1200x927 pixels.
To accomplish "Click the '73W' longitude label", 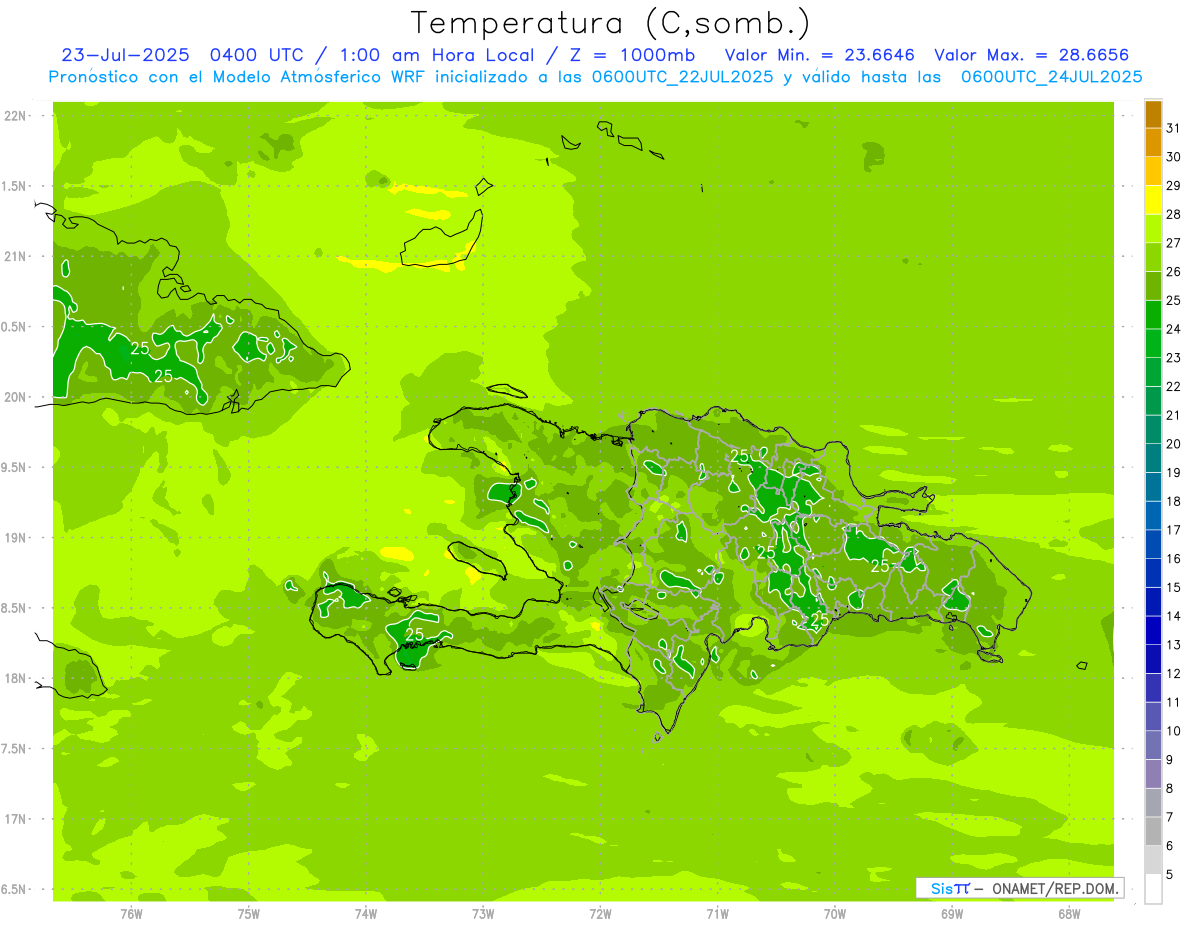I will [x=483, y=913].
